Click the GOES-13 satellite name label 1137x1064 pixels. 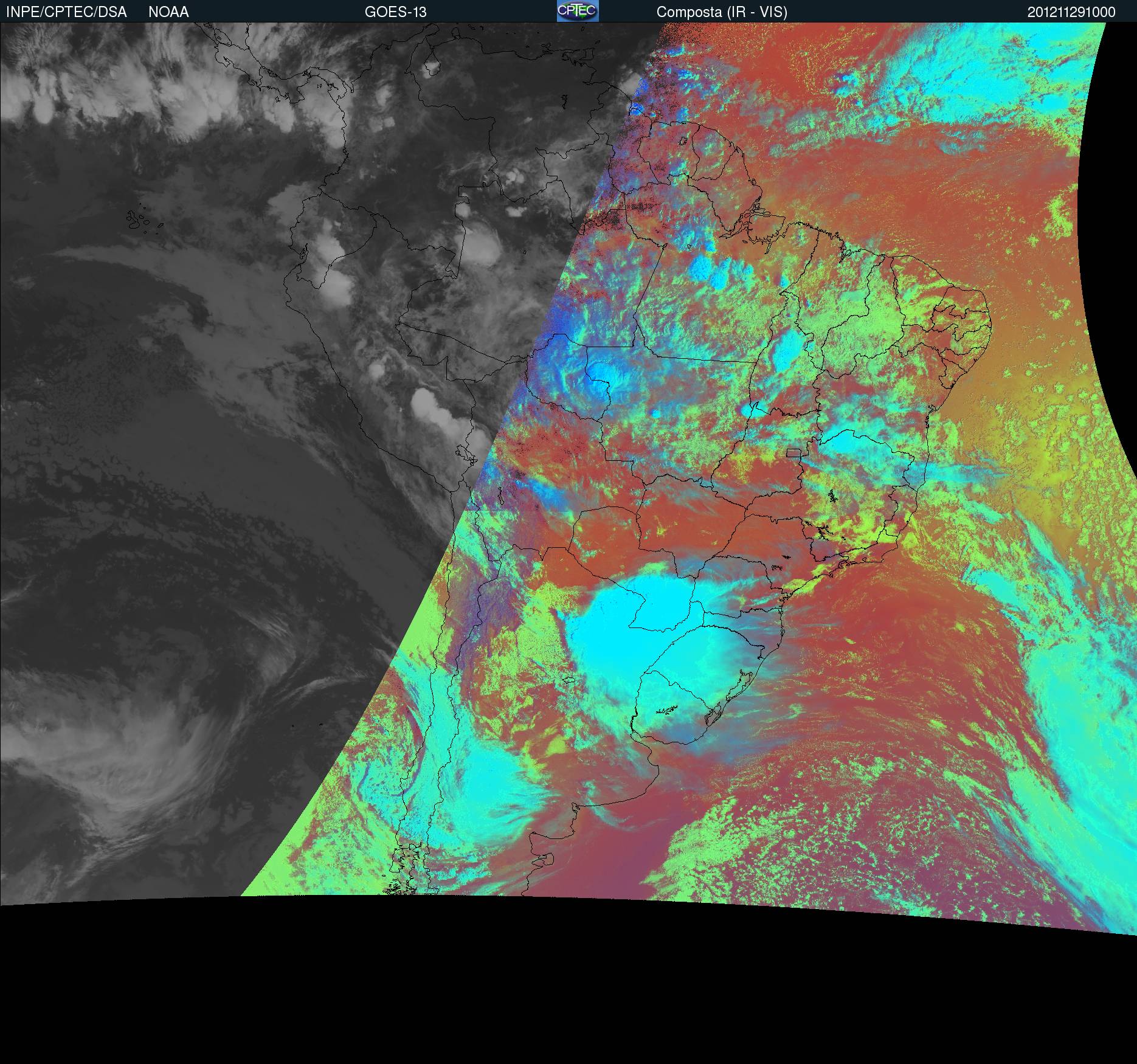[395, 12]
